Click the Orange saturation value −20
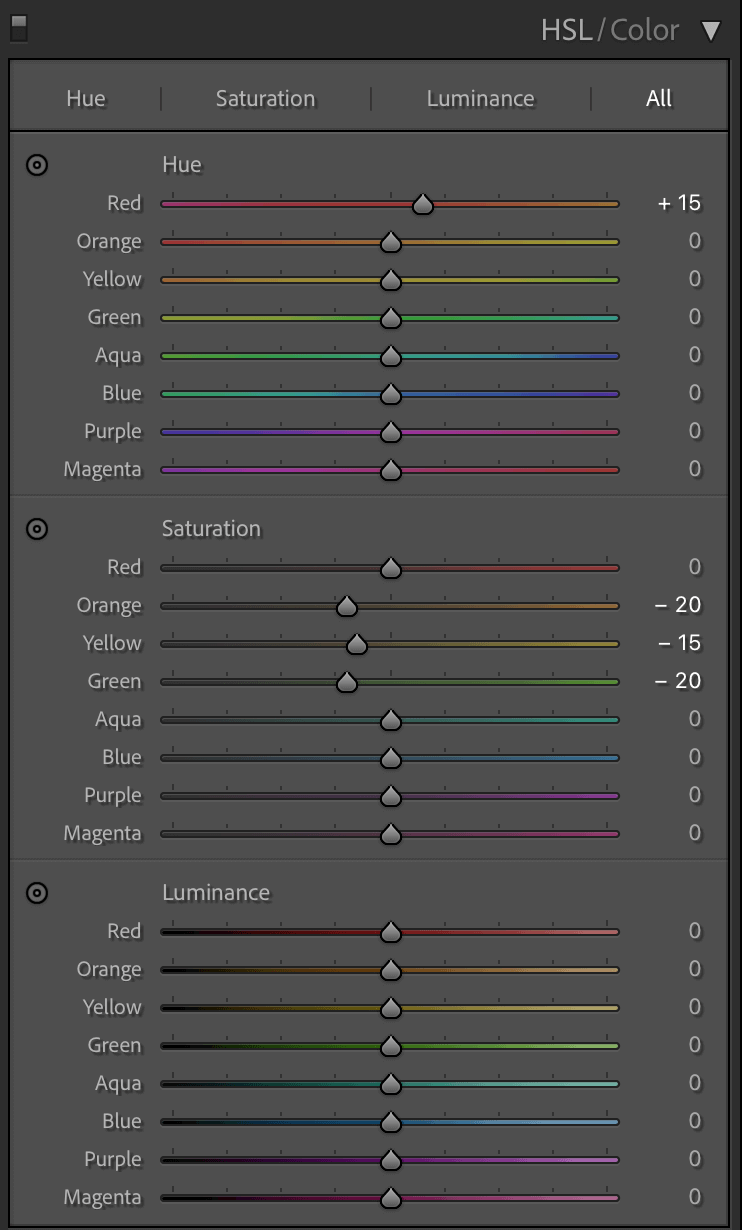 (x=678, y=605)
